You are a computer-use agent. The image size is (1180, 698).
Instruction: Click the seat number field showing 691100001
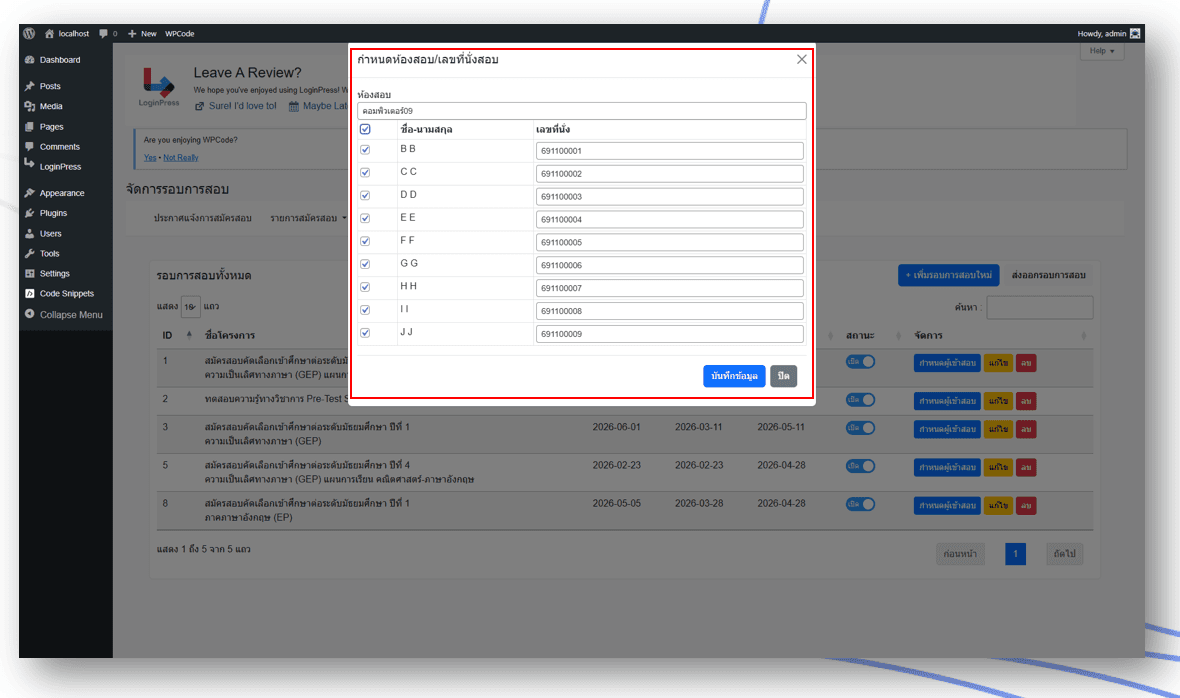coord(670,150)
